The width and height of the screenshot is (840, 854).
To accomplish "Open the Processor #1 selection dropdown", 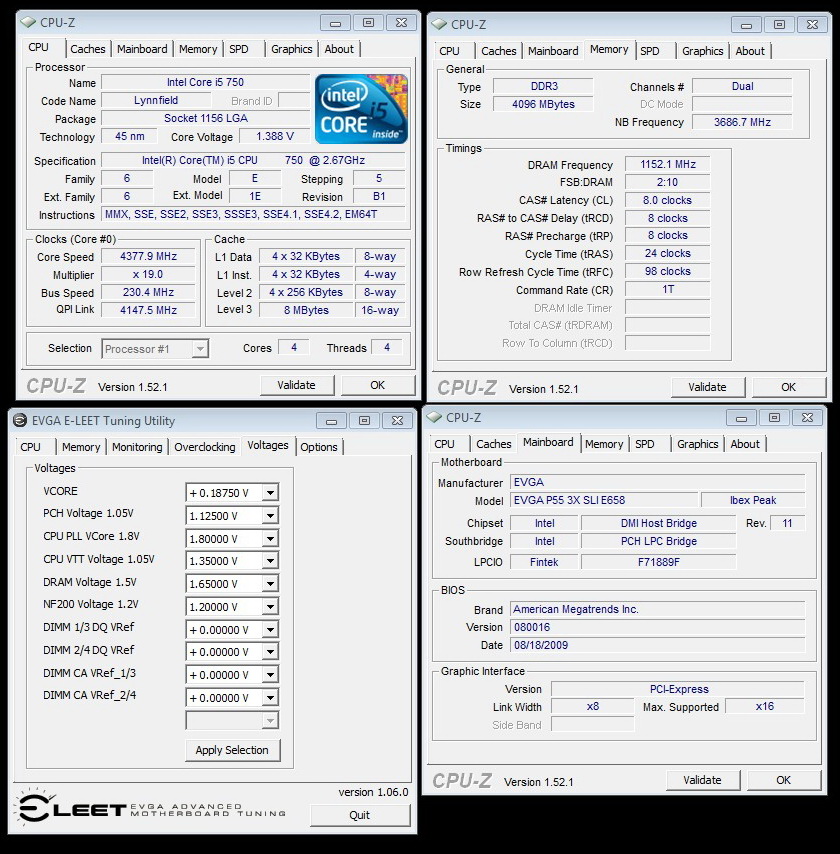I will tap(200, 349).
